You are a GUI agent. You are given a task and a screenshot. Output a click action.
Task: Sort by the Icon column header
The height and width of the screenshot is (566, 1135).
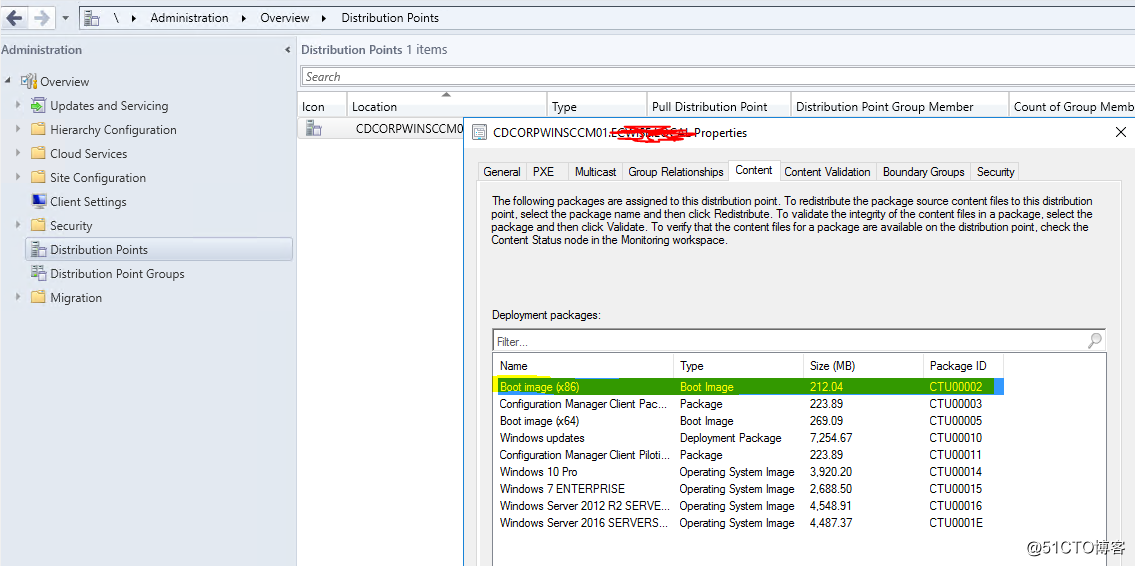pyautogui.click(x=322, y=106)
